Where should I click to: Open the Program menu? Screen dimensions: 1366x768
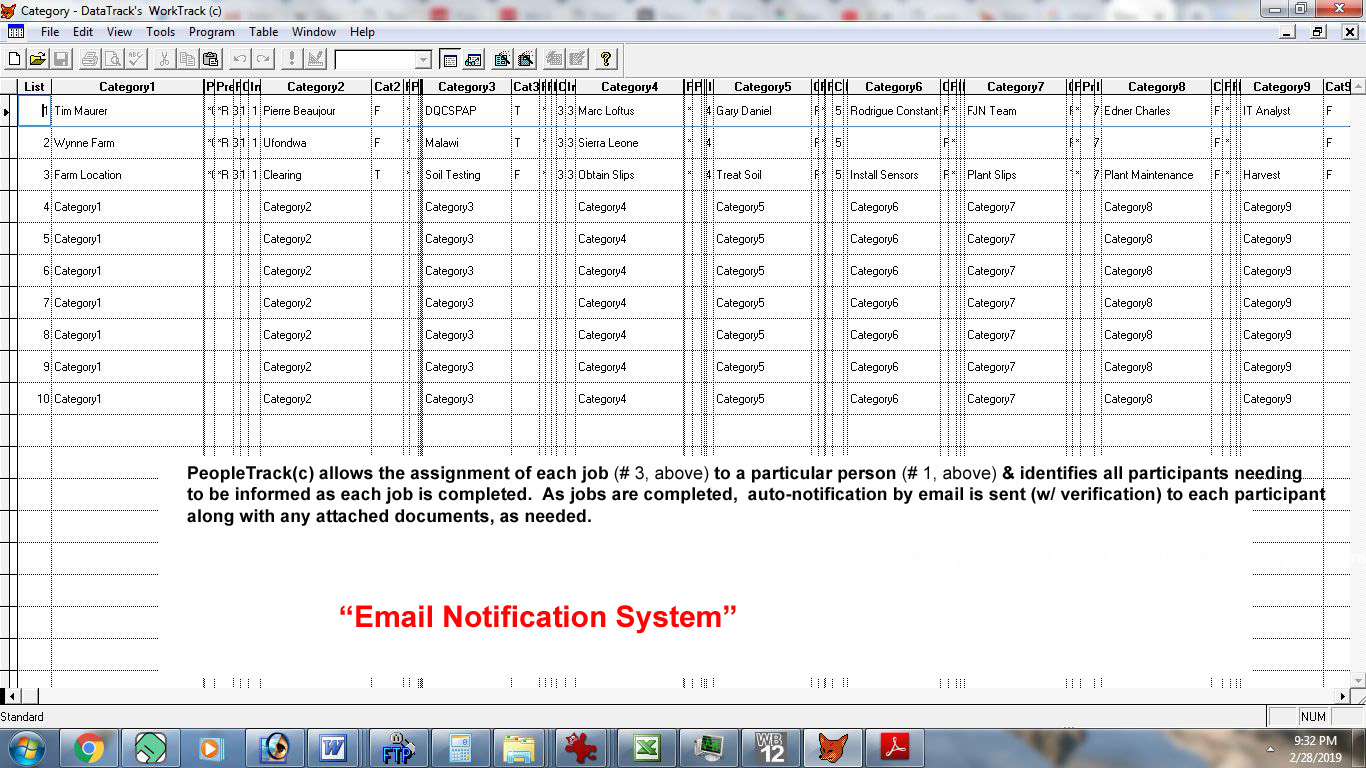click(211, 32)
